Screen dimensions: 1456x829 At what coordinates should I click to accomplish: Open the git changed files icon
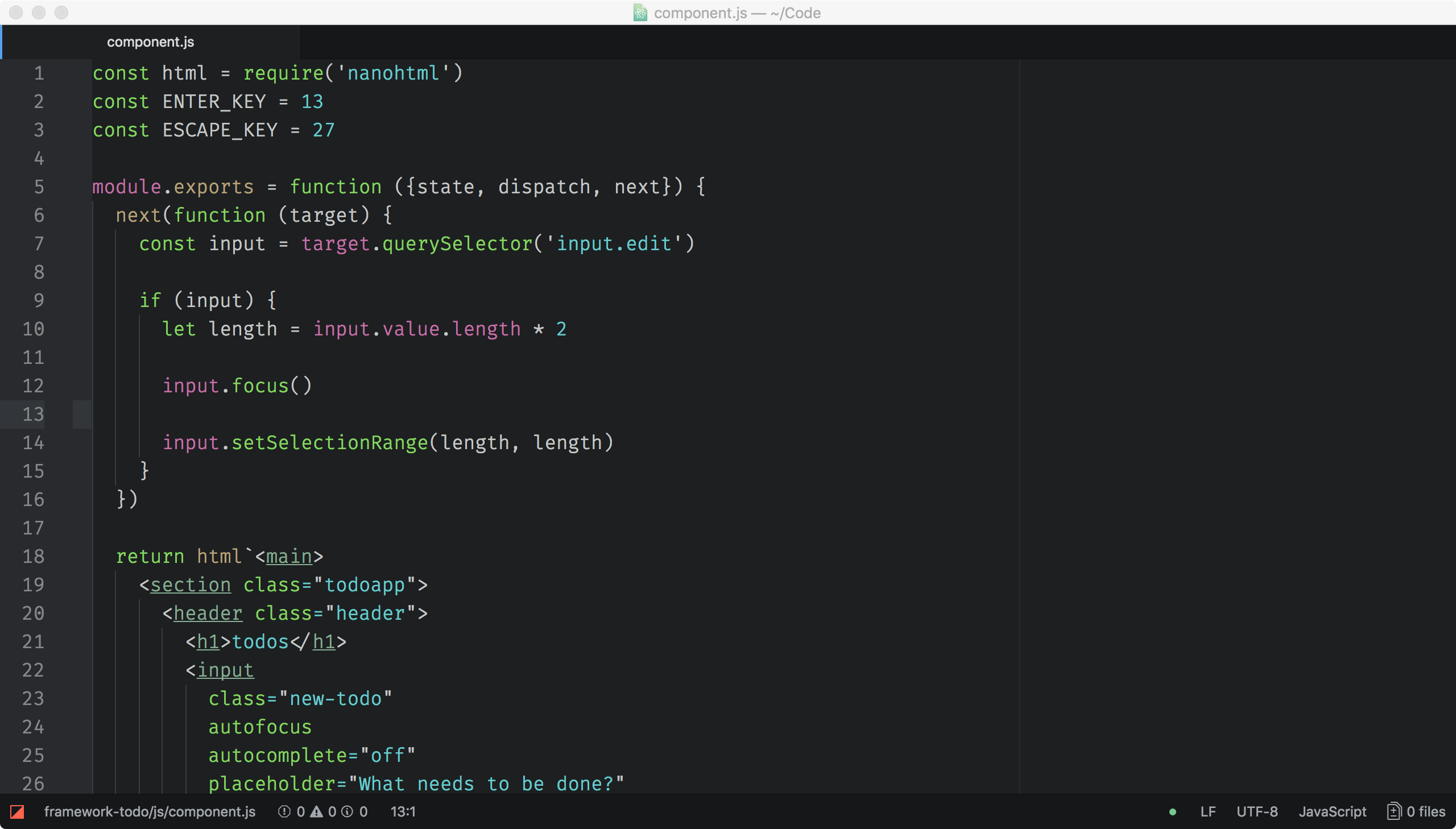pos(1393,811)
